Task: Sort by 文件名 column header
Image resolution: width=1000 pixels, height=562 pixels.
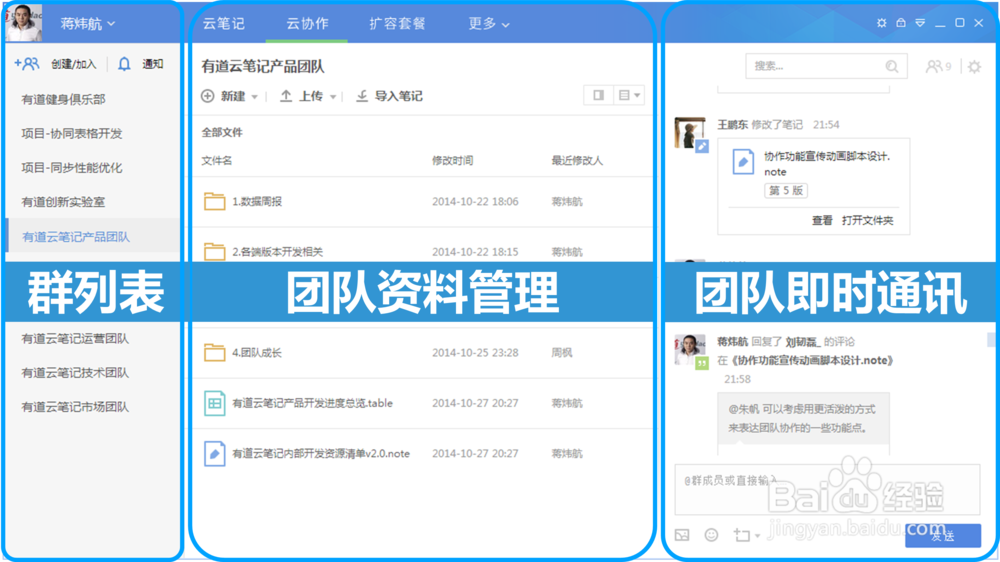Action: pyautogui.click(x=217, y=161)
